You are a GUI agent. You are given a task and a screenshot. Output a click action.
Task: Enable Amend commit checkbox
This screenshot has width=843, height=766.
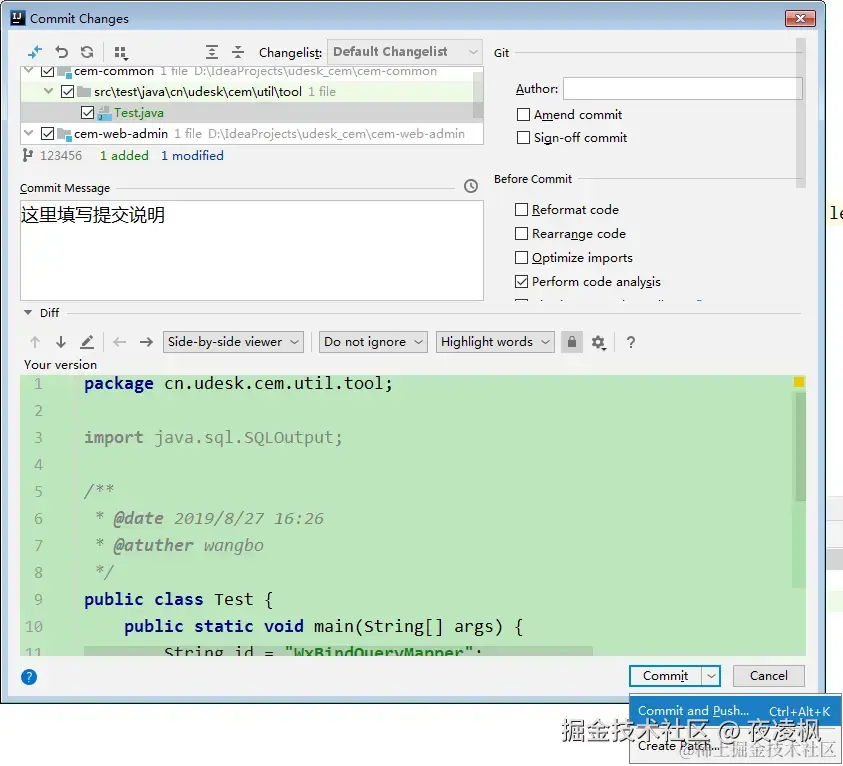[x=523, y=114]
